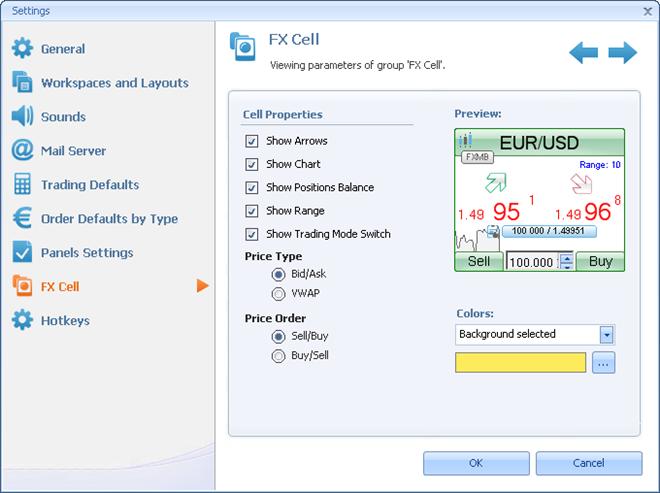Toggle the Show Chart checkbox
The height and width of the screenshot is (493, 660).
click(x=252, y=164)
